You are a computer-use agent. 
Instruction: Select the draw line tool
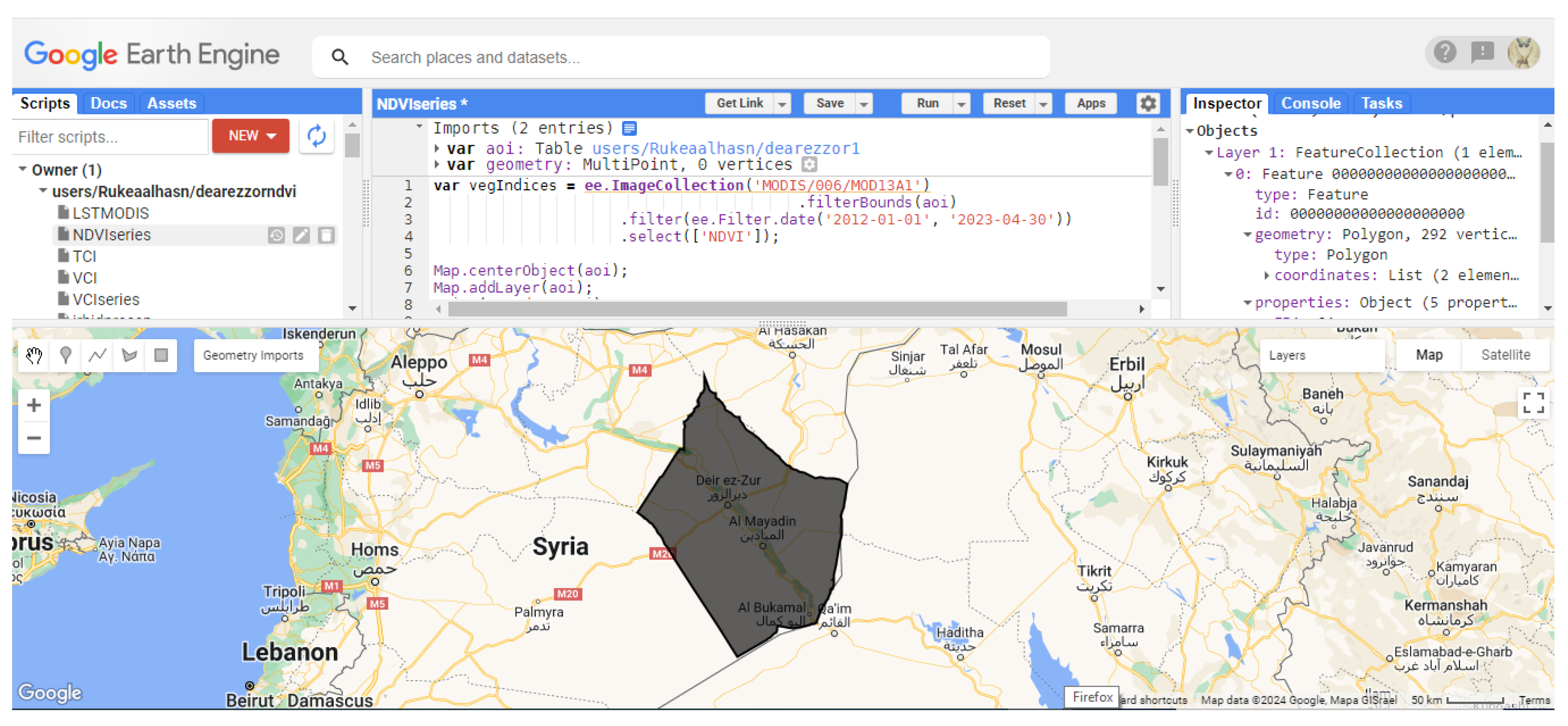pyautogui.click(x=98, y=355)
